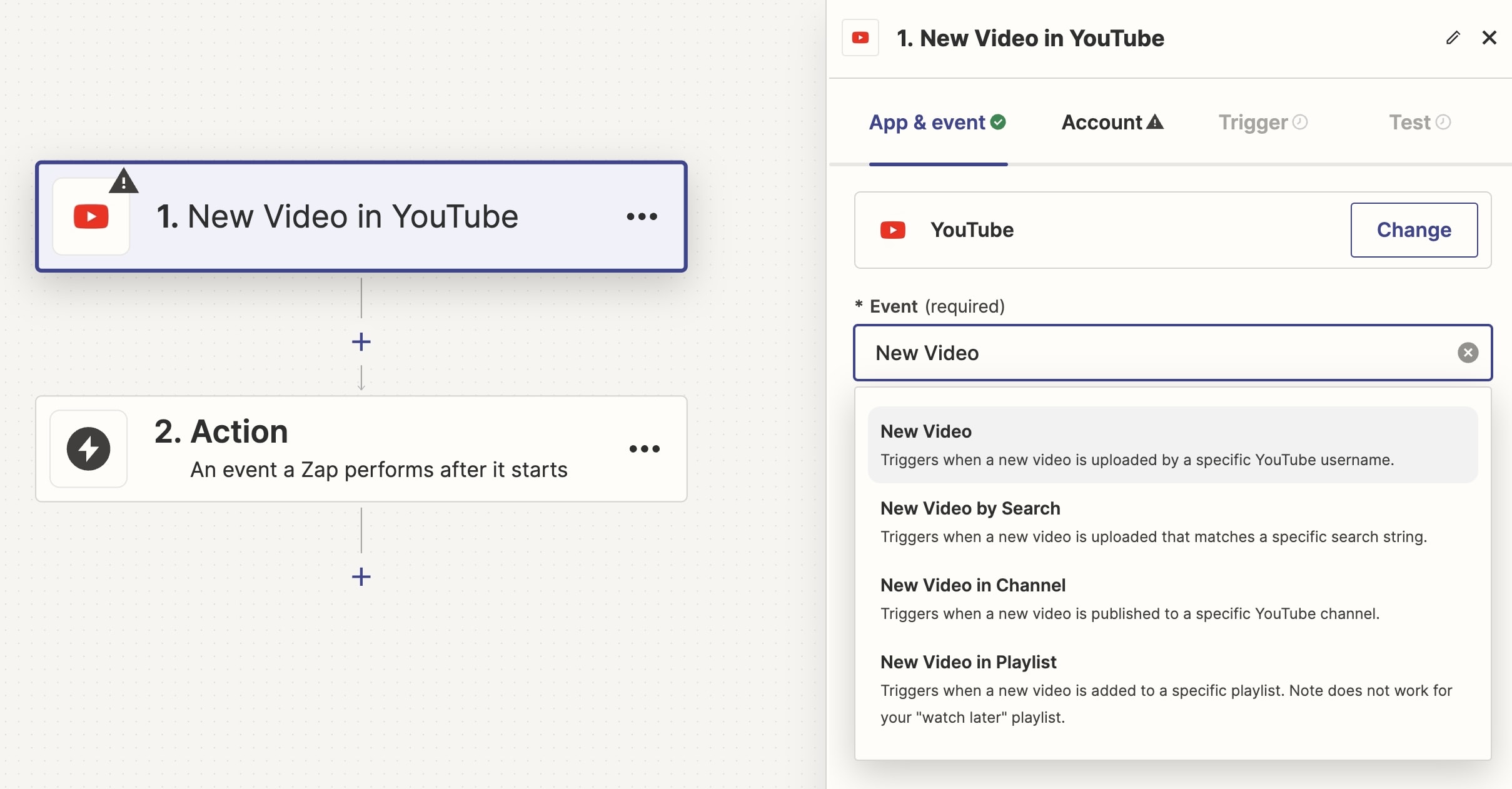Choose New Video in Channel option
This screenshot has width=1512, height=789.
[1173, 599]
